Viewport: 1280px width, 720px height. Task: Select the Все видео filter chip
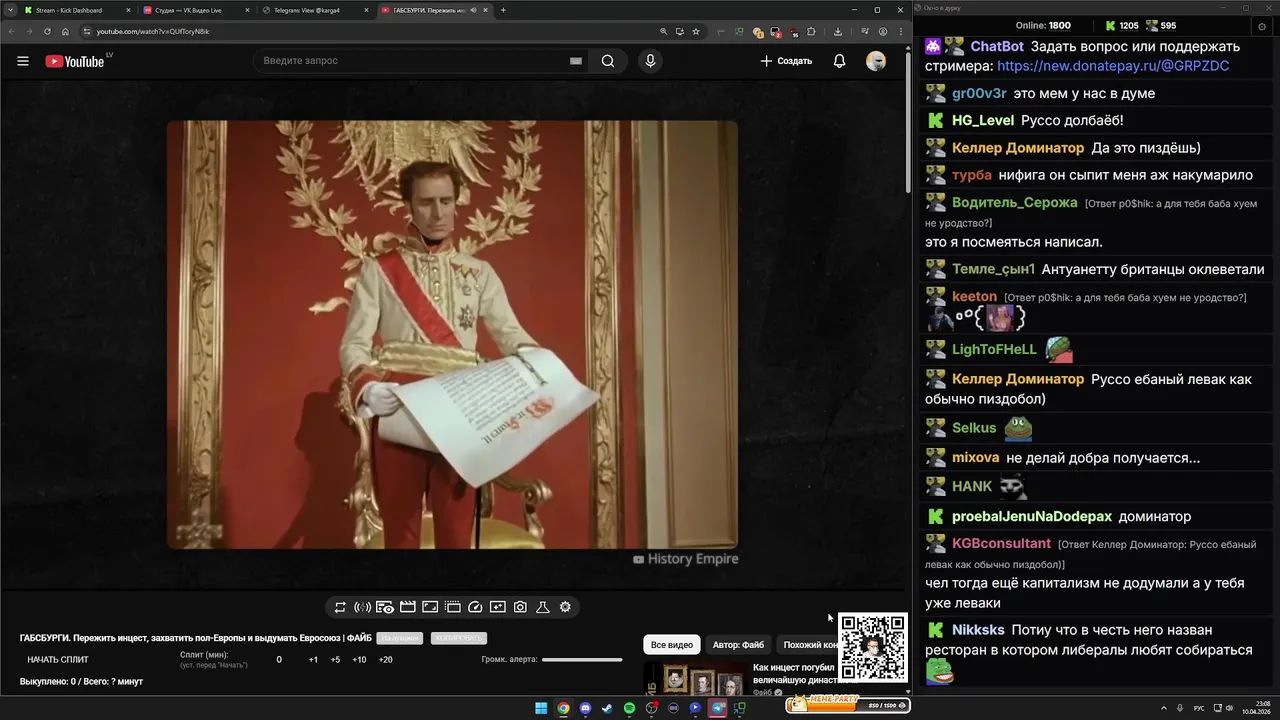(x=672, y=645)
